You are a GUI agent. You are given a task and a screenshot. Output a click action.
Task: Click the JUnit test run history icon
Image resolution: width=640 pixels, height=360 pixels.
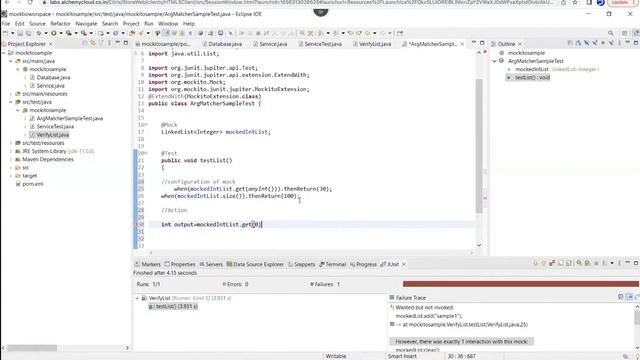pos(604,263)
